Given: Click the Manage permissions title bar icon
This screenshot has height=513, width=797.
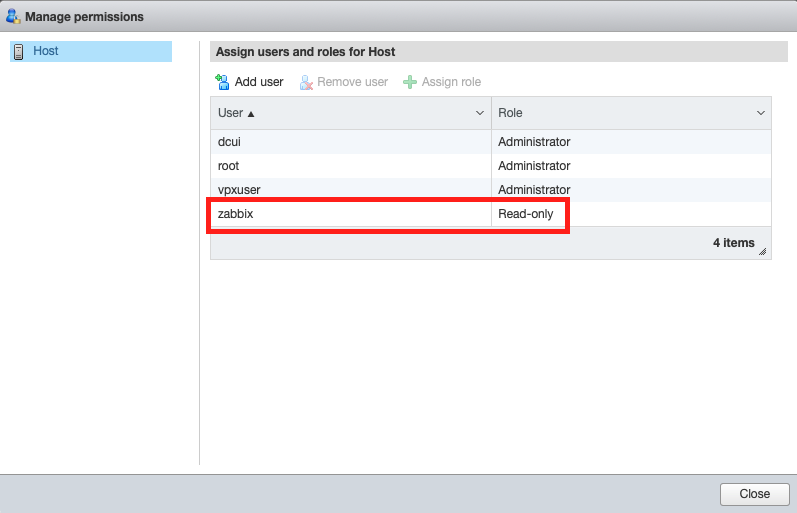Looking at the screenshot, I should pyautogui.click(x=13, y=17).
